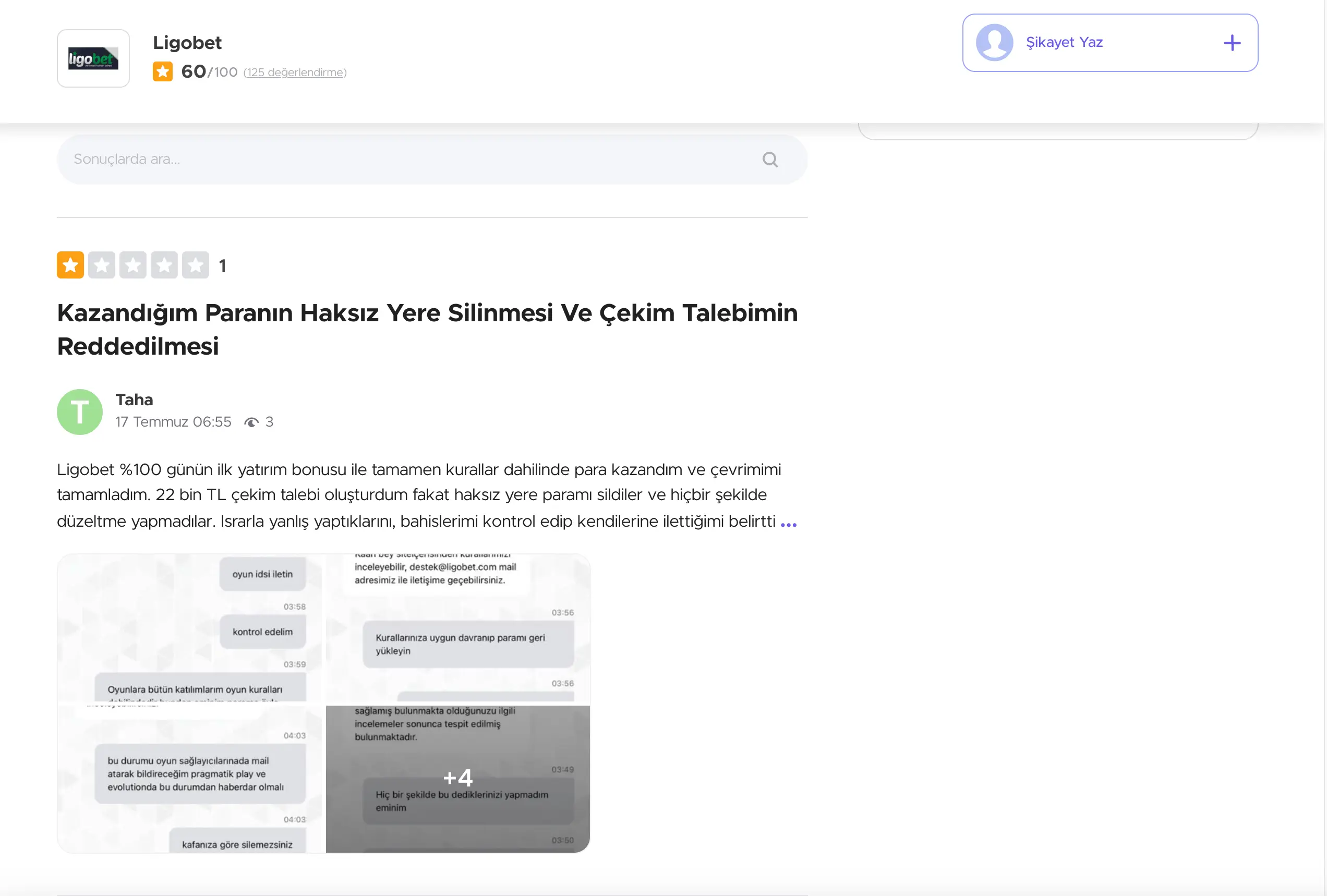Open the 125 değerlendirme link
The width and height of the screenshot is (1327, 896).
[295, 72]
